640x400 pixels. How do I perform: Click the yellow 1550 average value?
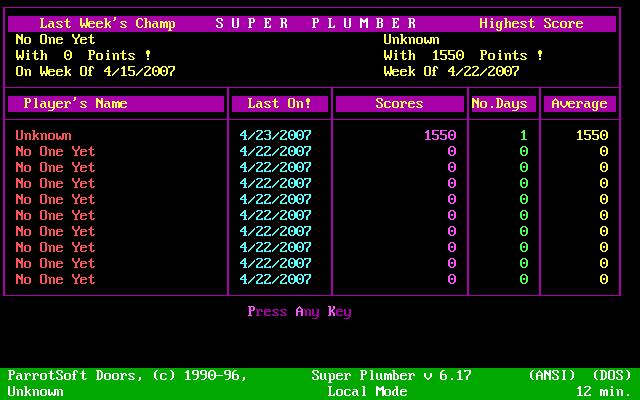pos(592,136)
